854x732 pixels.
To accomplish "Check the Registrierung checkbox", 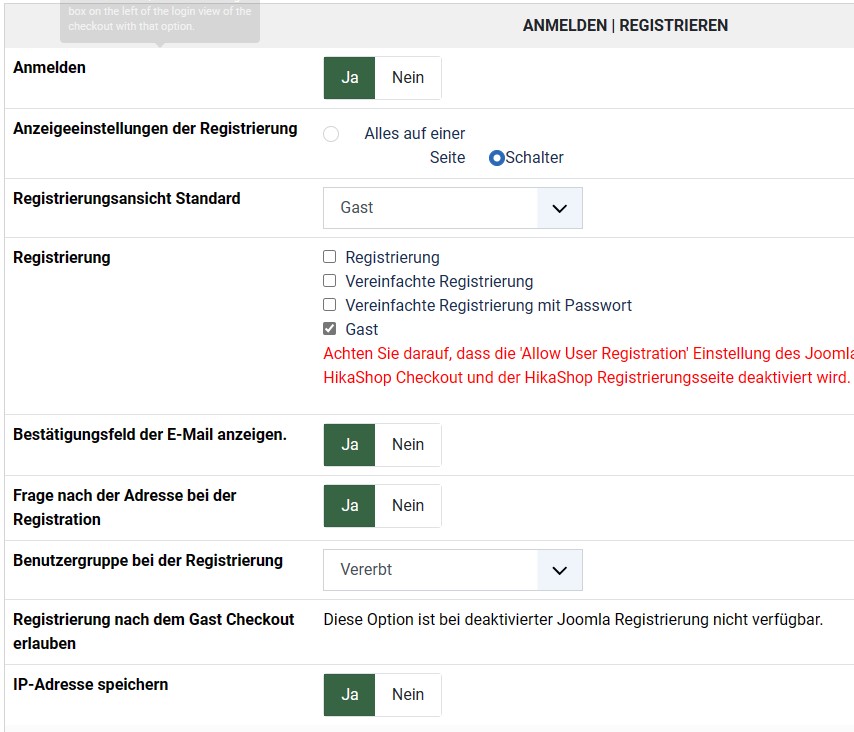I will click(x=330, y=257).
